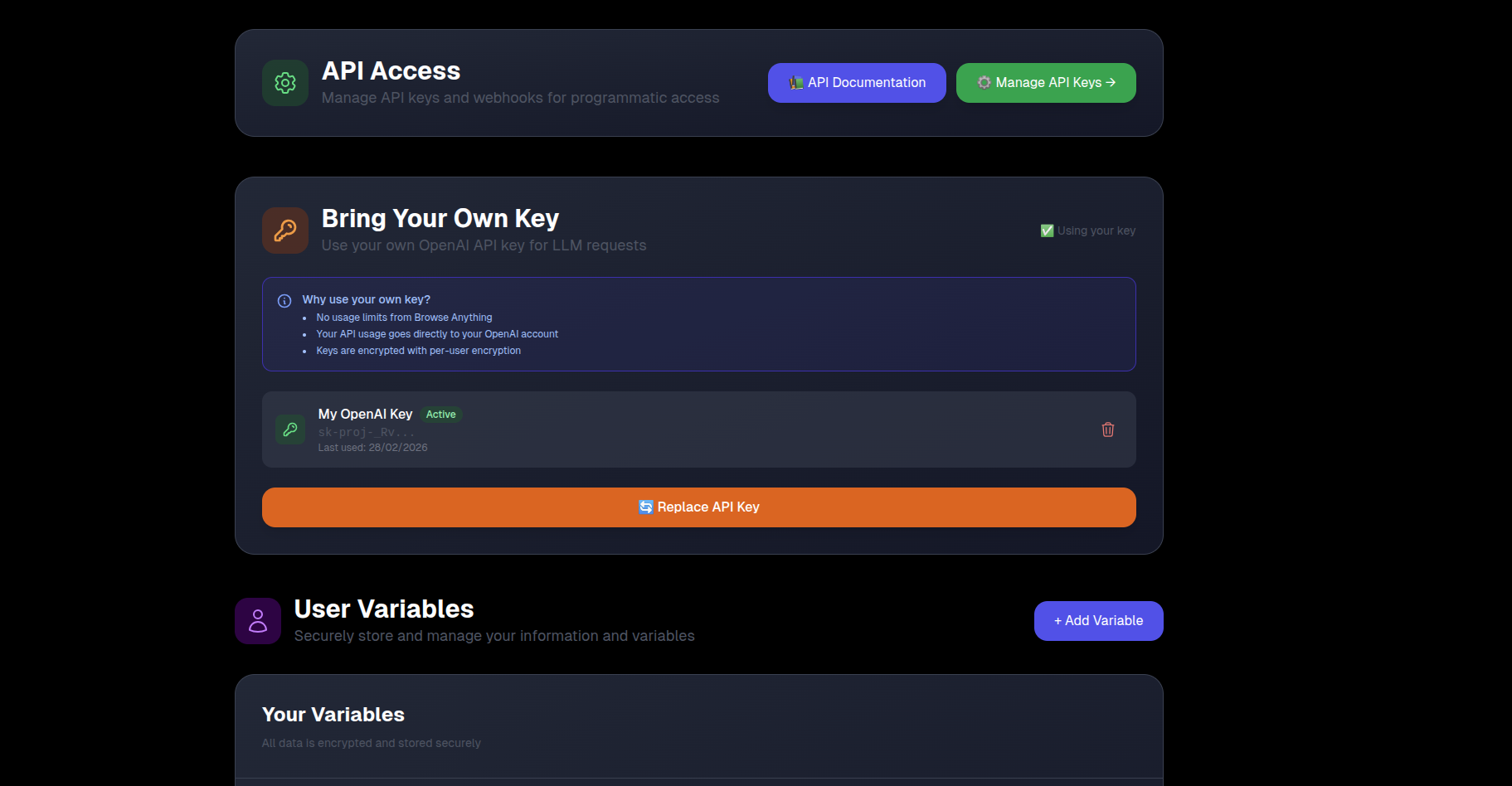Open API Documentation
1512x786 pixels.
click(x=856, y=82)
